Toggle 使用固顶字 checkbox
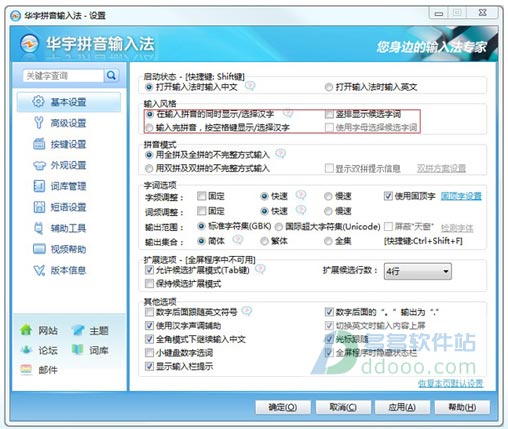508x429 pixels. (388, 196)
